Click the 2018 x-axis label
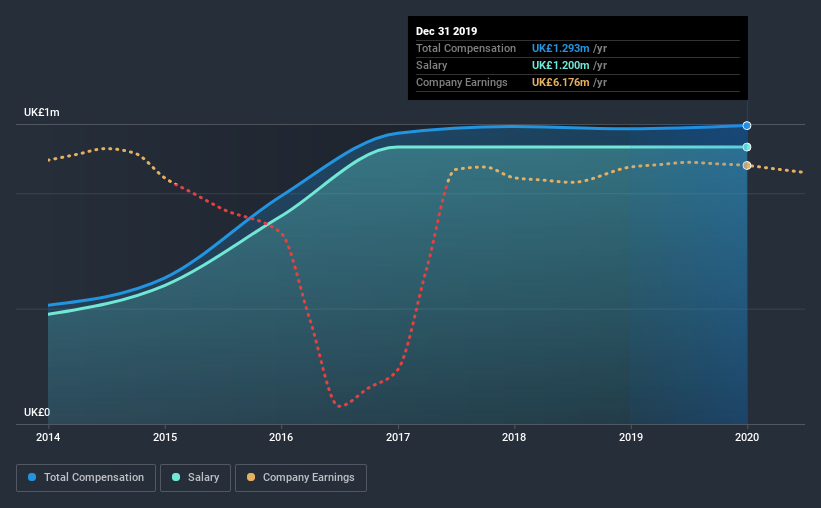This screenshot has height=508, width=821. point(514,437)
